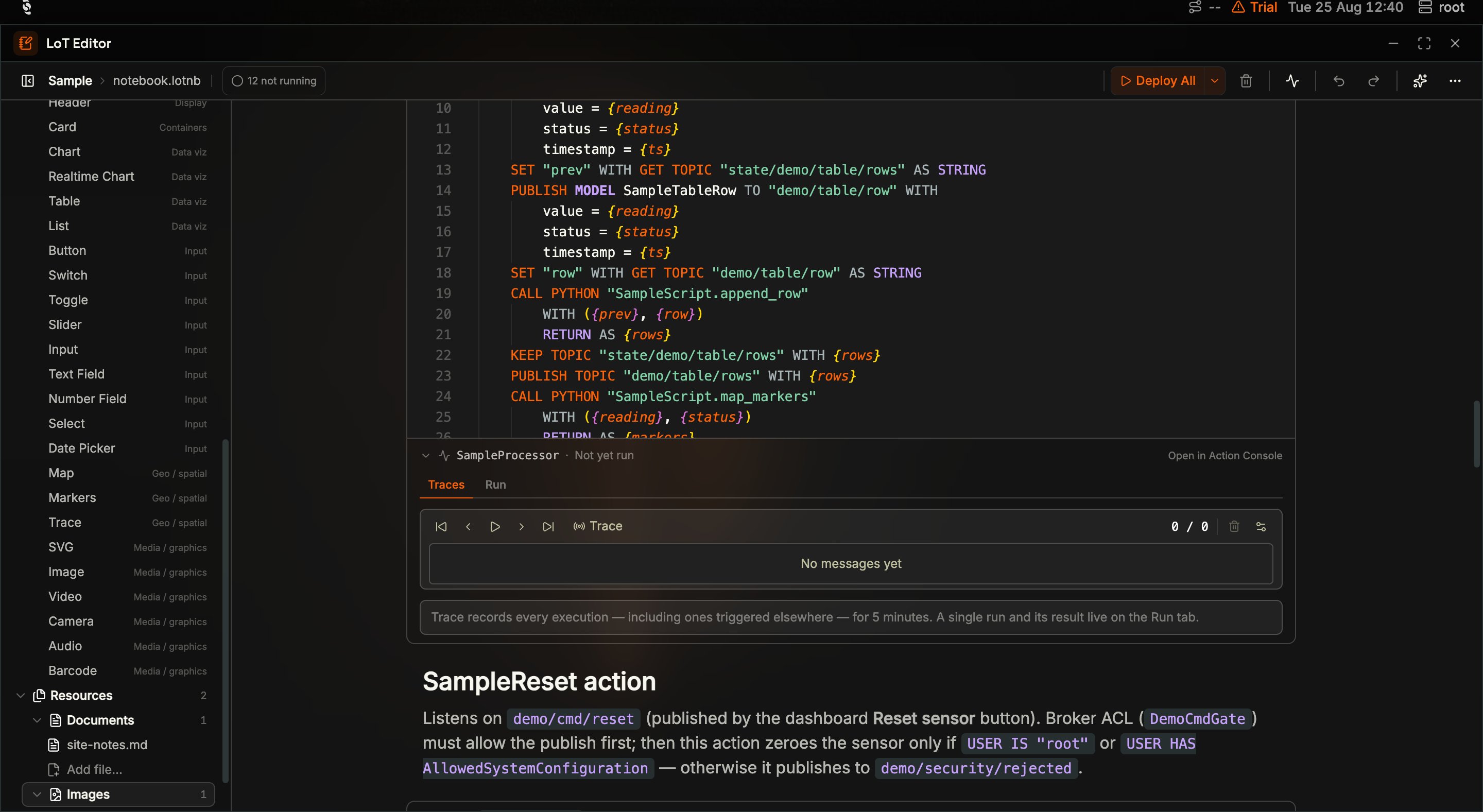Click the Images folder icon
1483x812 pixels.
click(x=55, y=794)
